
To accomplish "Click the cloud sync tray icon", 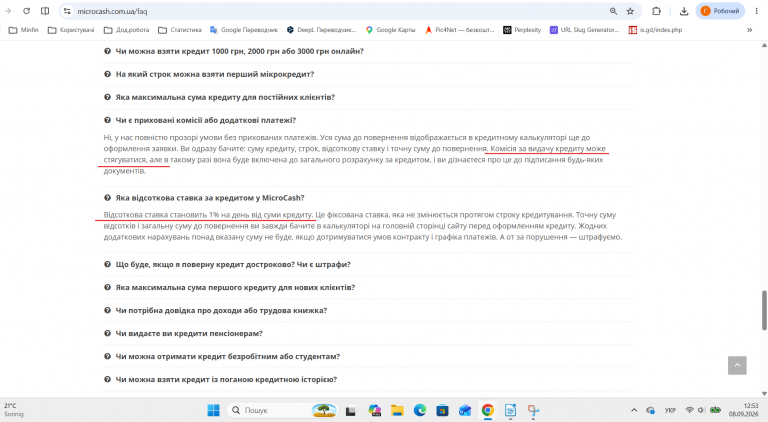I will click(x=650, y=410).
